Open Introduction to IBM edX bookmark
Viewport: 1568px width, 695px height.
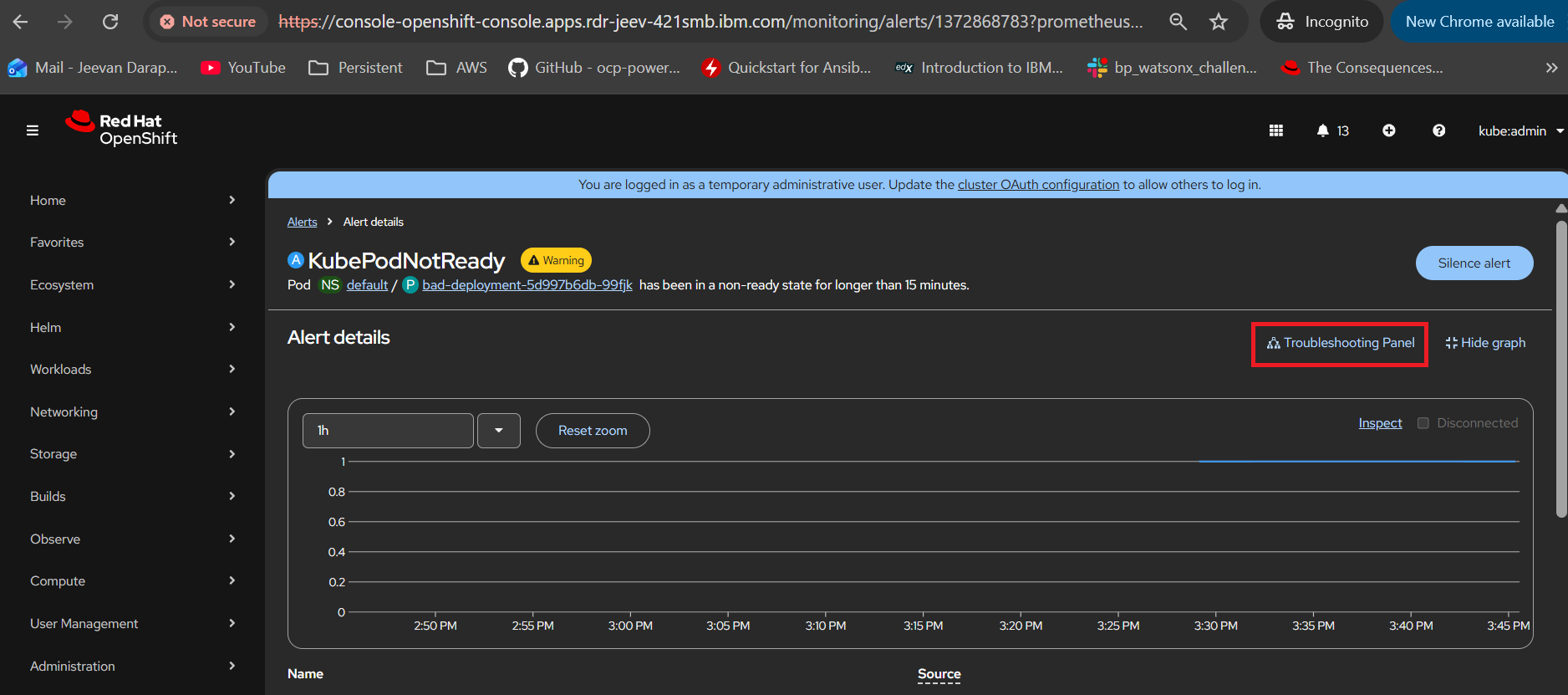coord(979,68)
